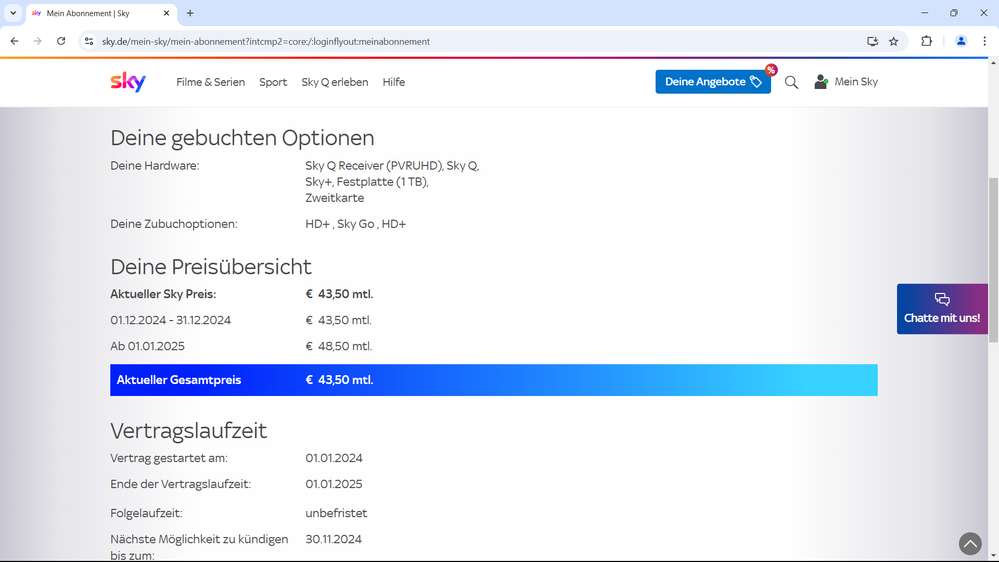Image resolution: width=999 pixels, height=562 pixels.
Task: Click the Deine Angebote button
Action: coord(713,82)
